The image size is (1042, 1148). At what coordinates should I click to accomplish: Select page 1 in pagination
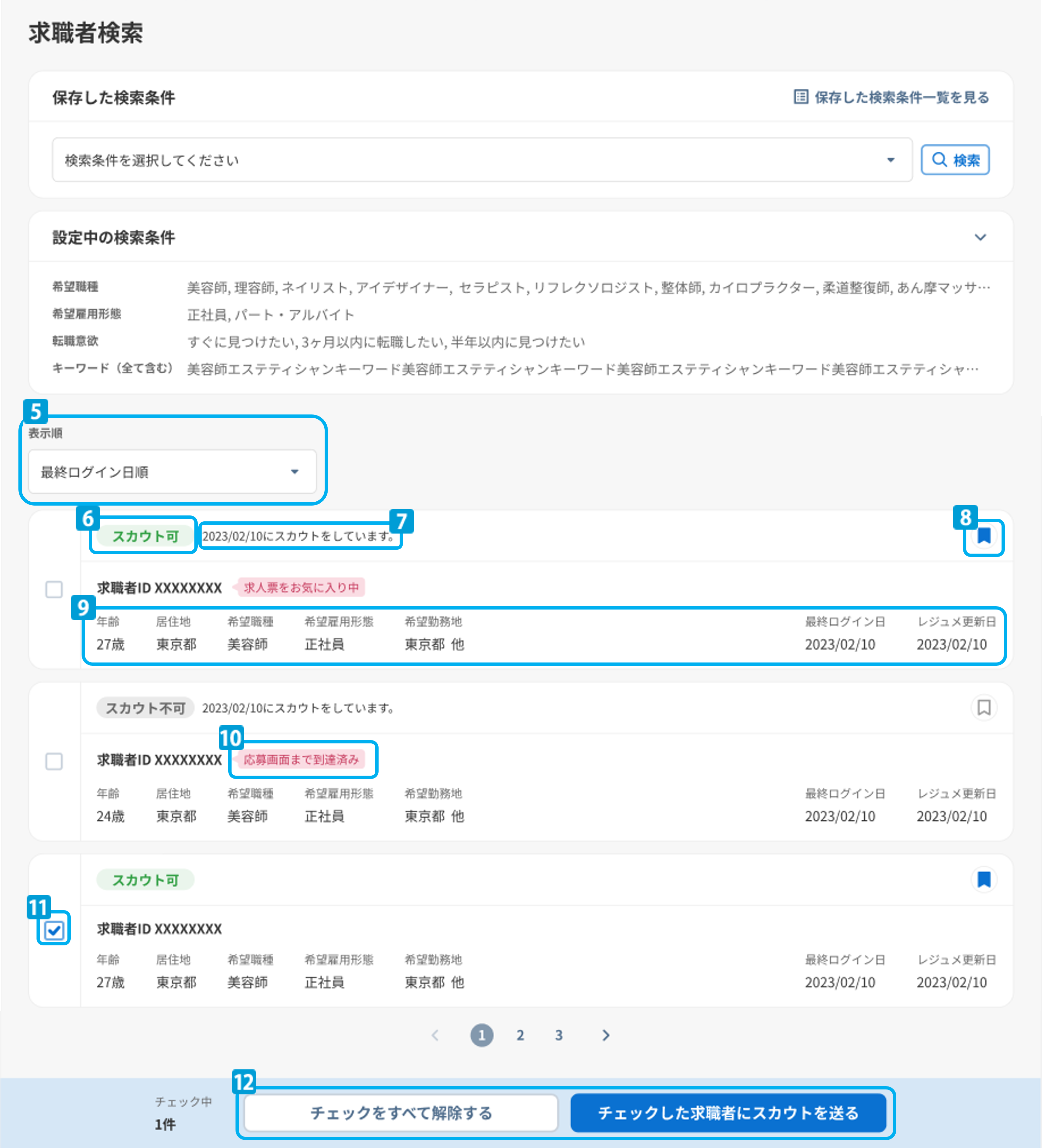coord(482,1035)
